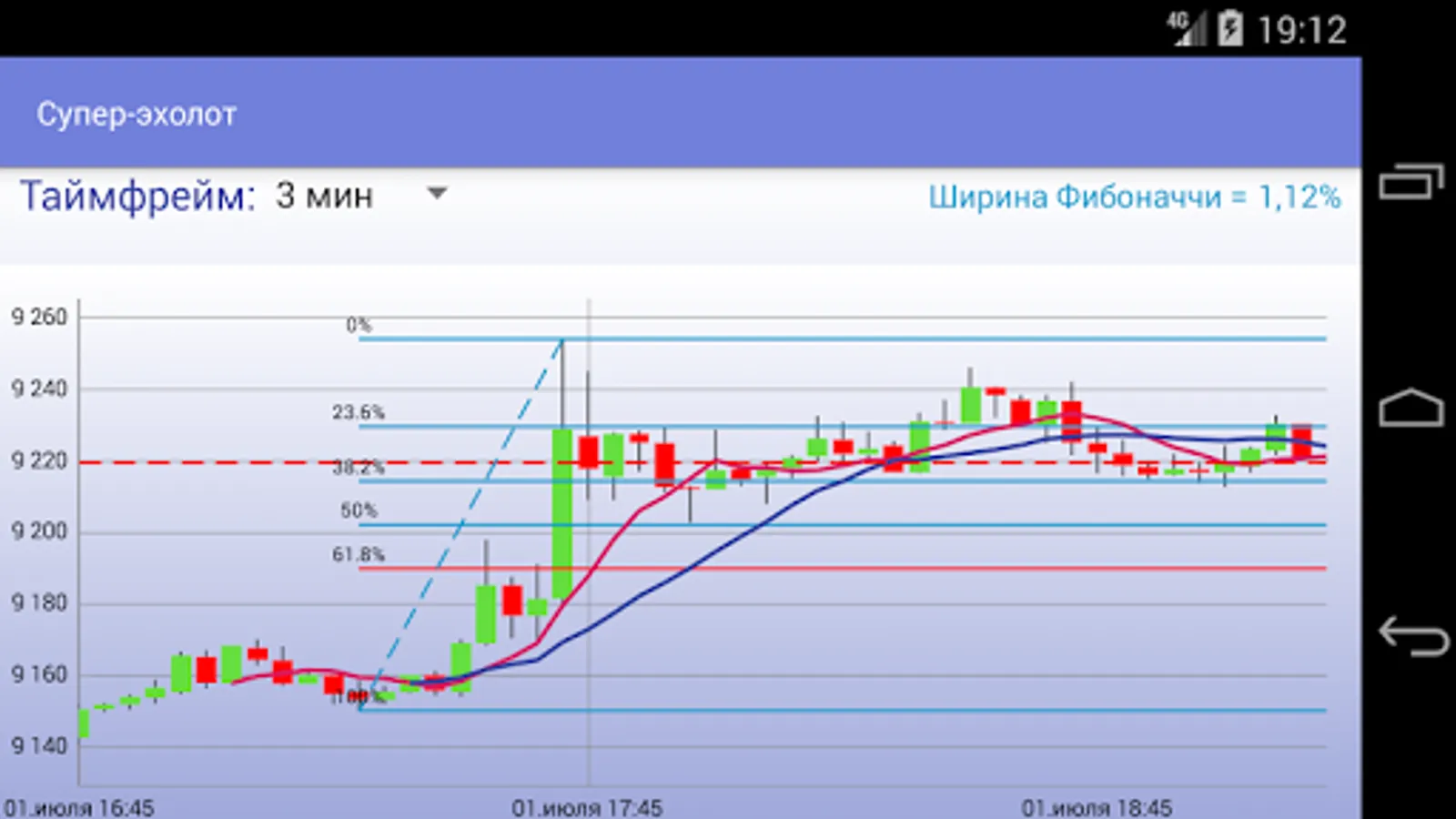Screen dimensions: 1456x819
Task: Click the 01.июля 16:45 time axis label
Action: coord(79,807)
